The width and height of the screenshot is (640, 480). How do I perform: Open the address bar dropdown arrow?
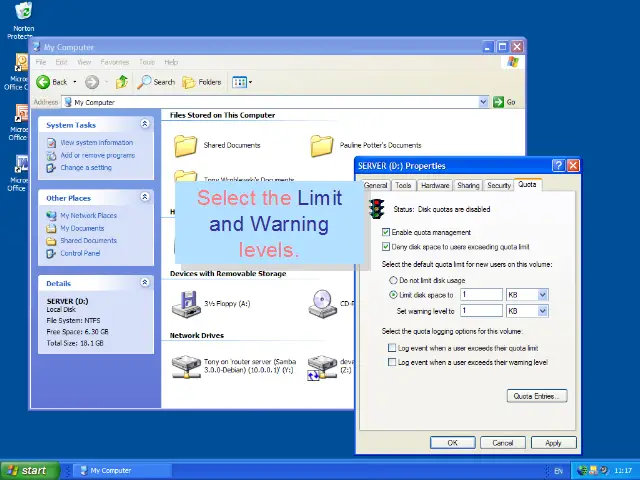[483, 102]
